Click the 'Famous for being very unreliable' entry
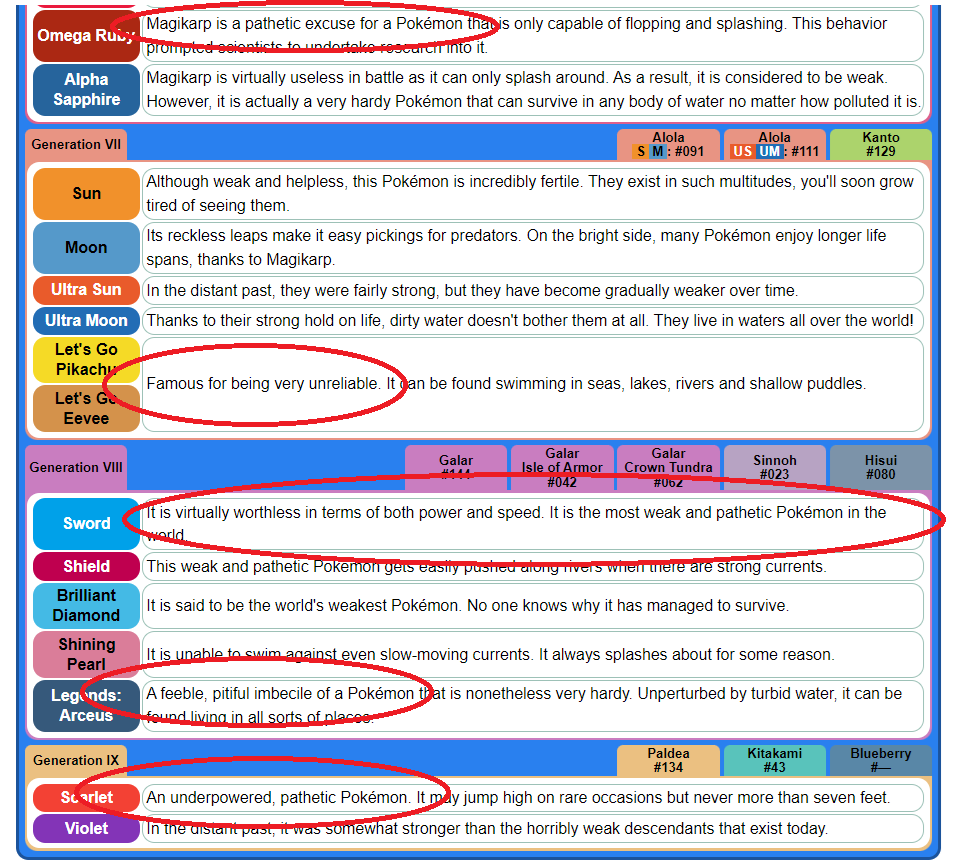Screen dimensions: 967x865 [x=533, y=384]
